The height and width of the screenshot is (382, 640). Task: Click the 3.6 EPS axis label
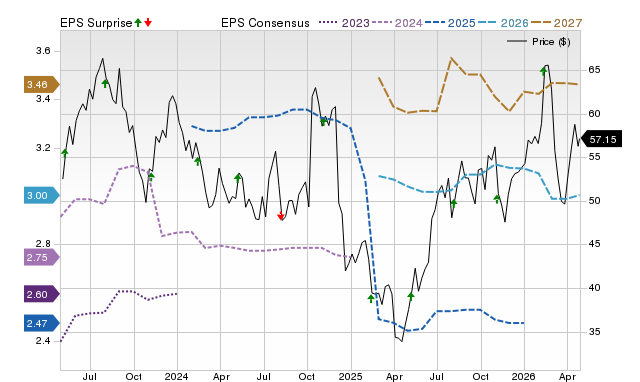click(x=43, y=51)
